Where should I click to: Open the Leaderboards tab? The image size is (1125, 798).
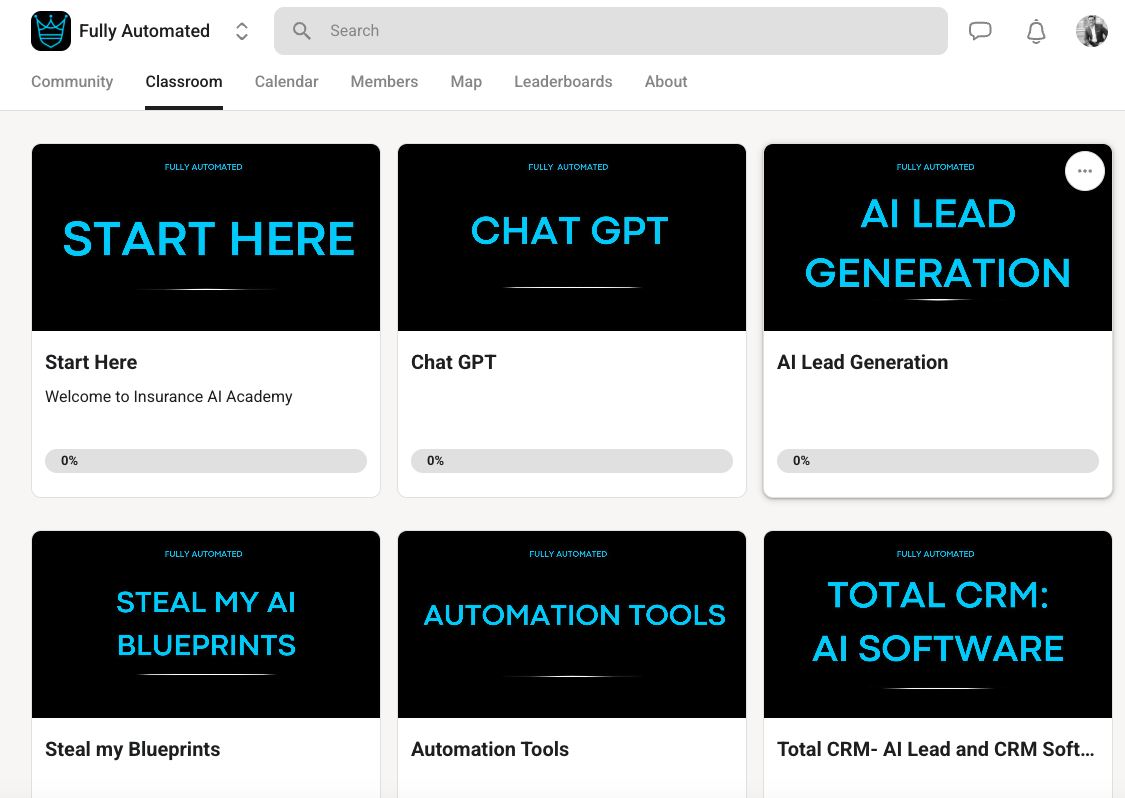(x=563, y=82)
